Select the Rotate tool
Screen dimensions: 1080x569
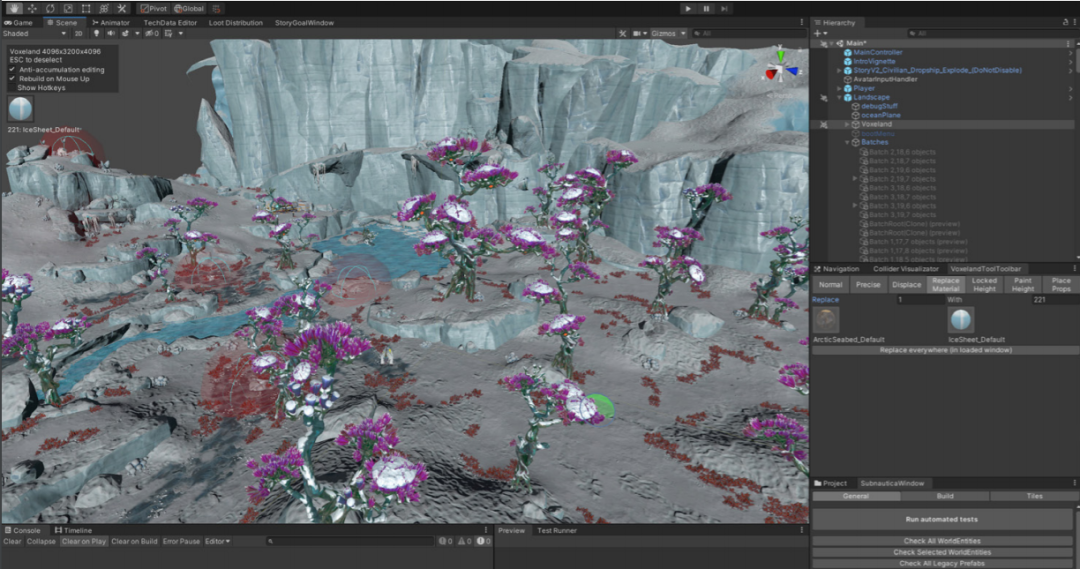tap(48, 8)
